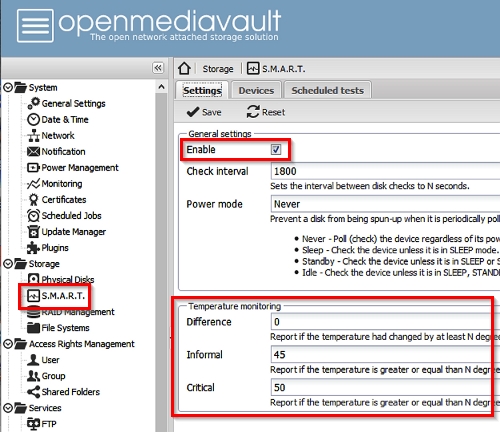Screen dimensions: 500x432
Task: Open the Power mode dropdown
Action: click(x=385, y=204)
